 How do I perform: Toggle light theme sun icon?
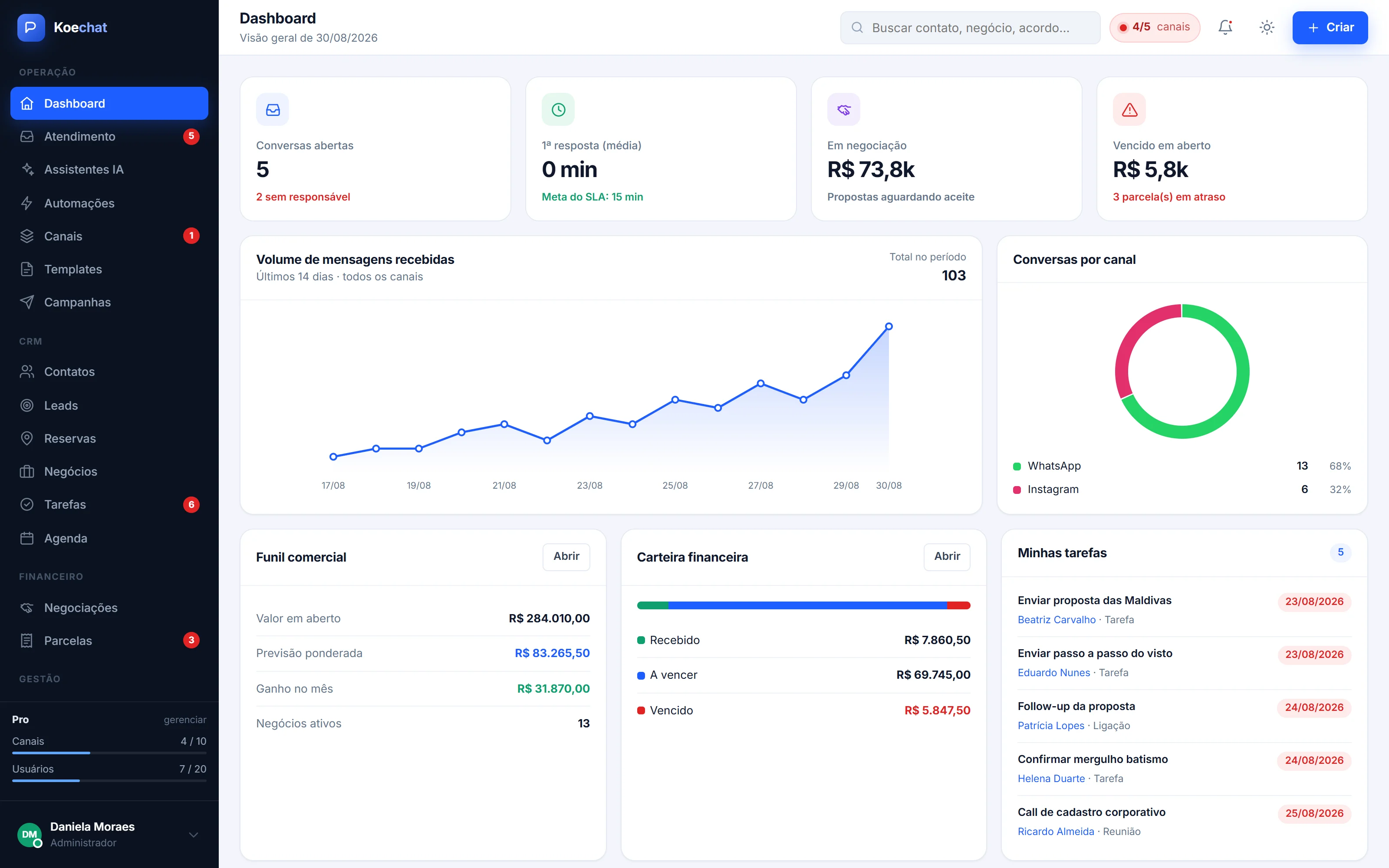tap(1267, 27)
